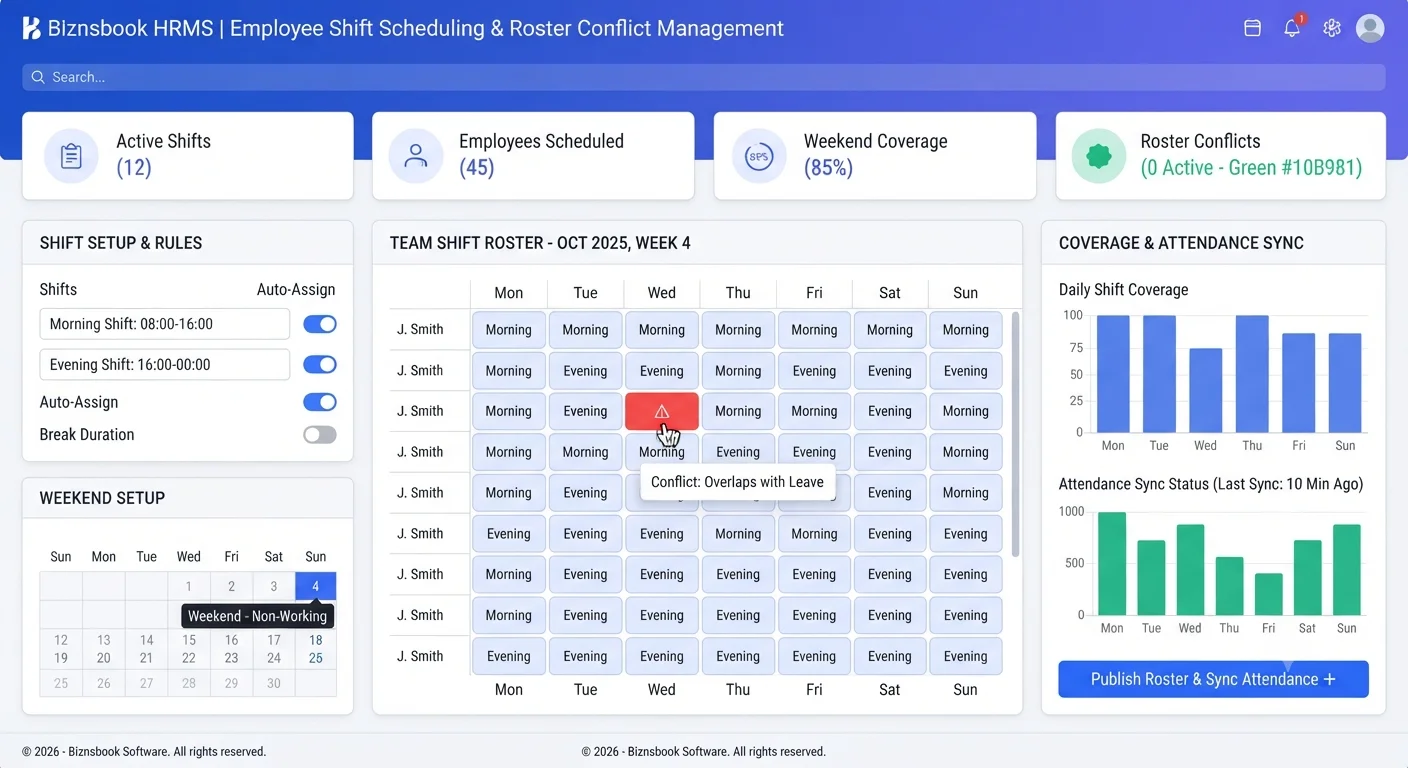Click the Weekend Coverage percentage icon

pyautogui.click(x=758, y=156)
